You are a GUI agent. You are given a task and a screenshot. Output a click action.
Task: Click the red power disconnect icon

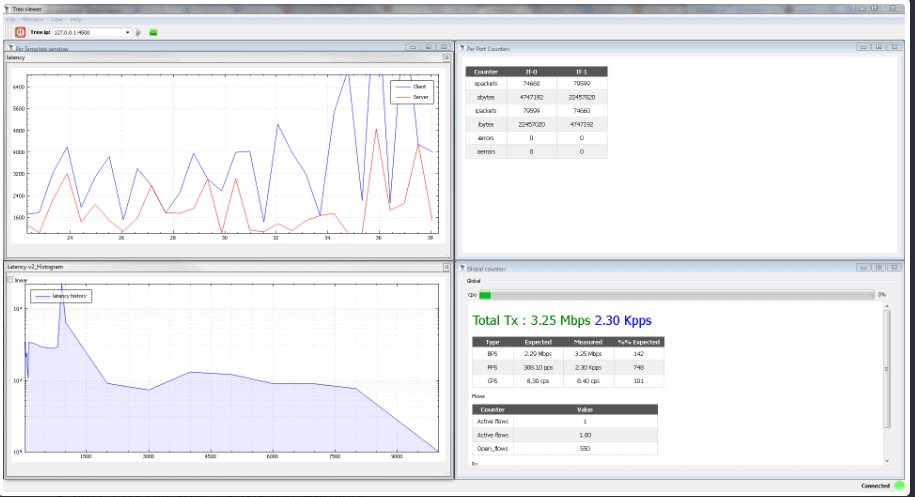(20, 33)
